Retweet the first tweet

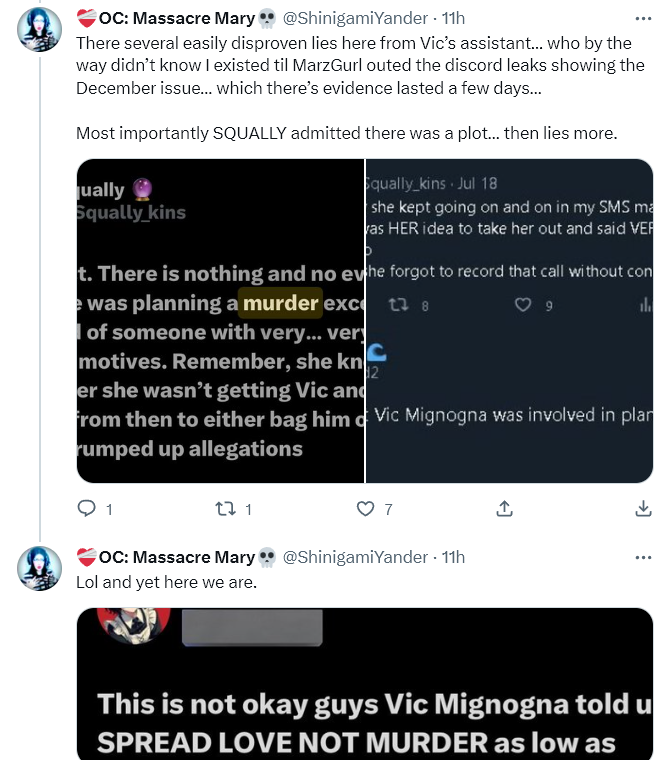coord(226,509)
